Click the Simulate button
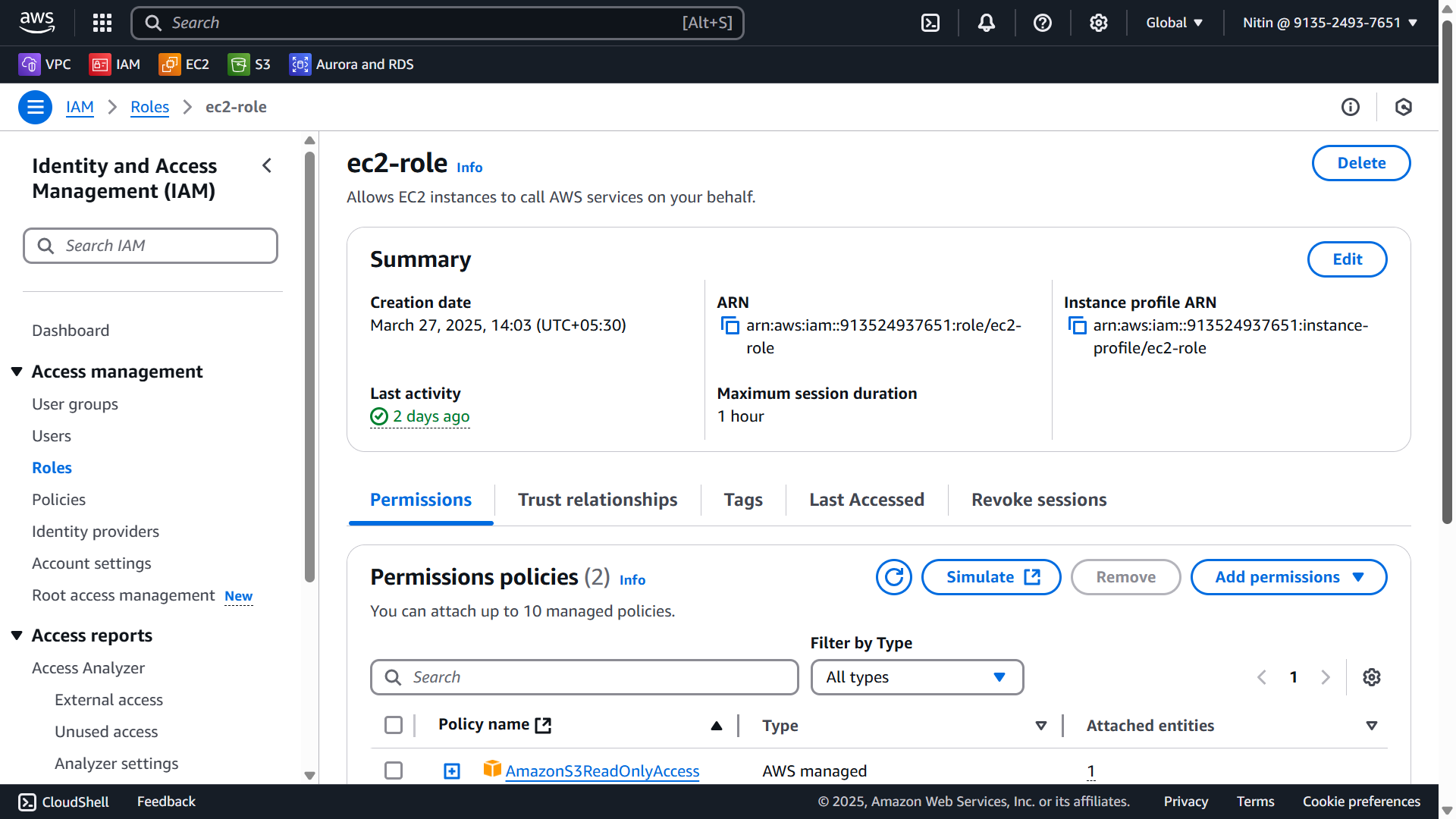 (x=991, y=577)
